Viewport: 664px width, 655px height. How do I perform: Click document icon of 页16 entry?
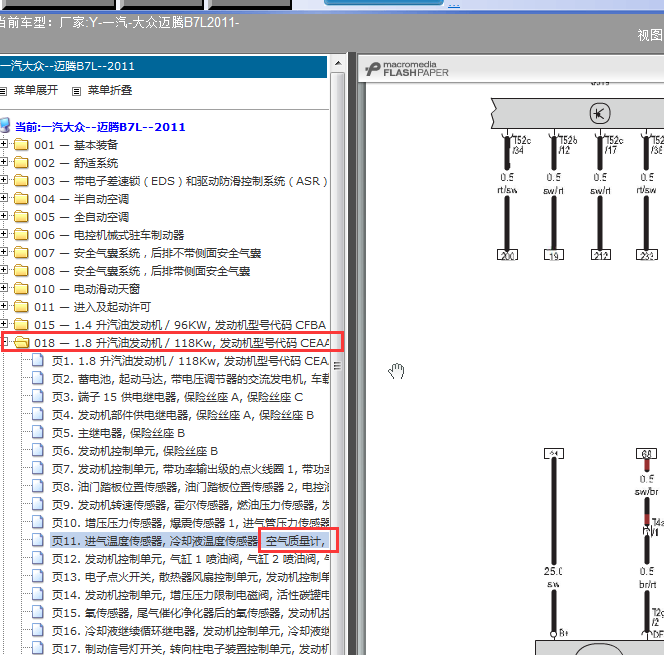click(x=38, y=630)
